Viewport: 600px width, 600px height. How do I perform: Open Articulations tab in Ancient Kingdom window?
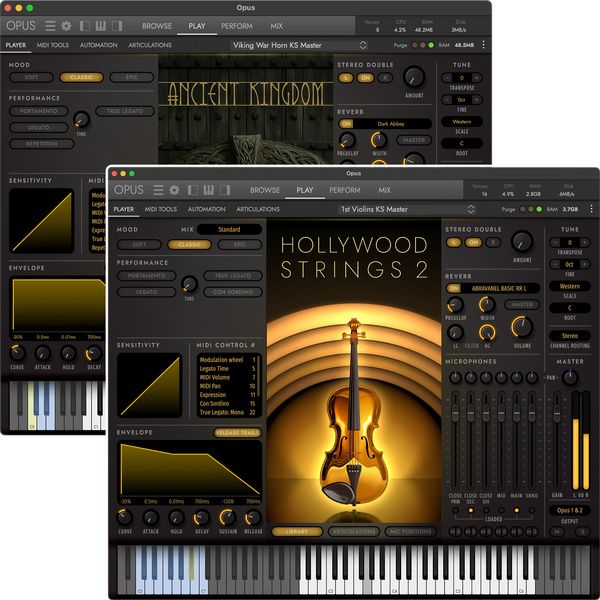point(150,45)
